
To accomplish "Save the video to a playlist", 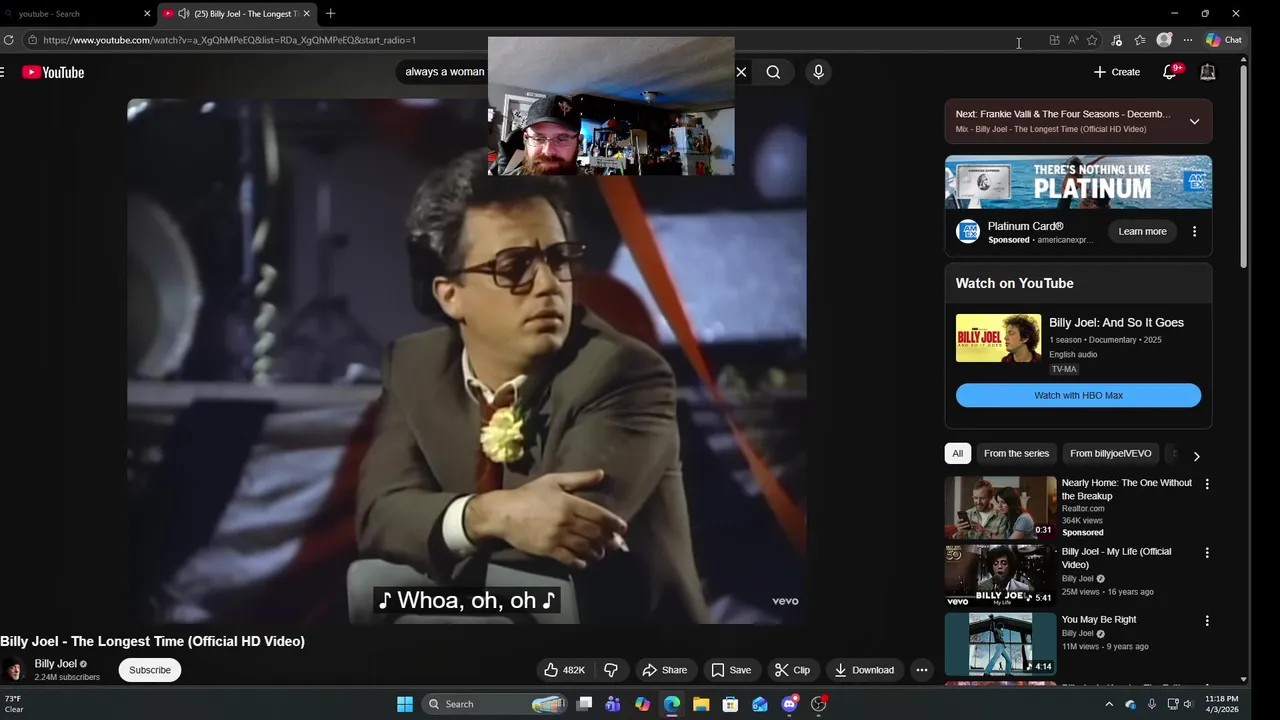I will 731,670.
